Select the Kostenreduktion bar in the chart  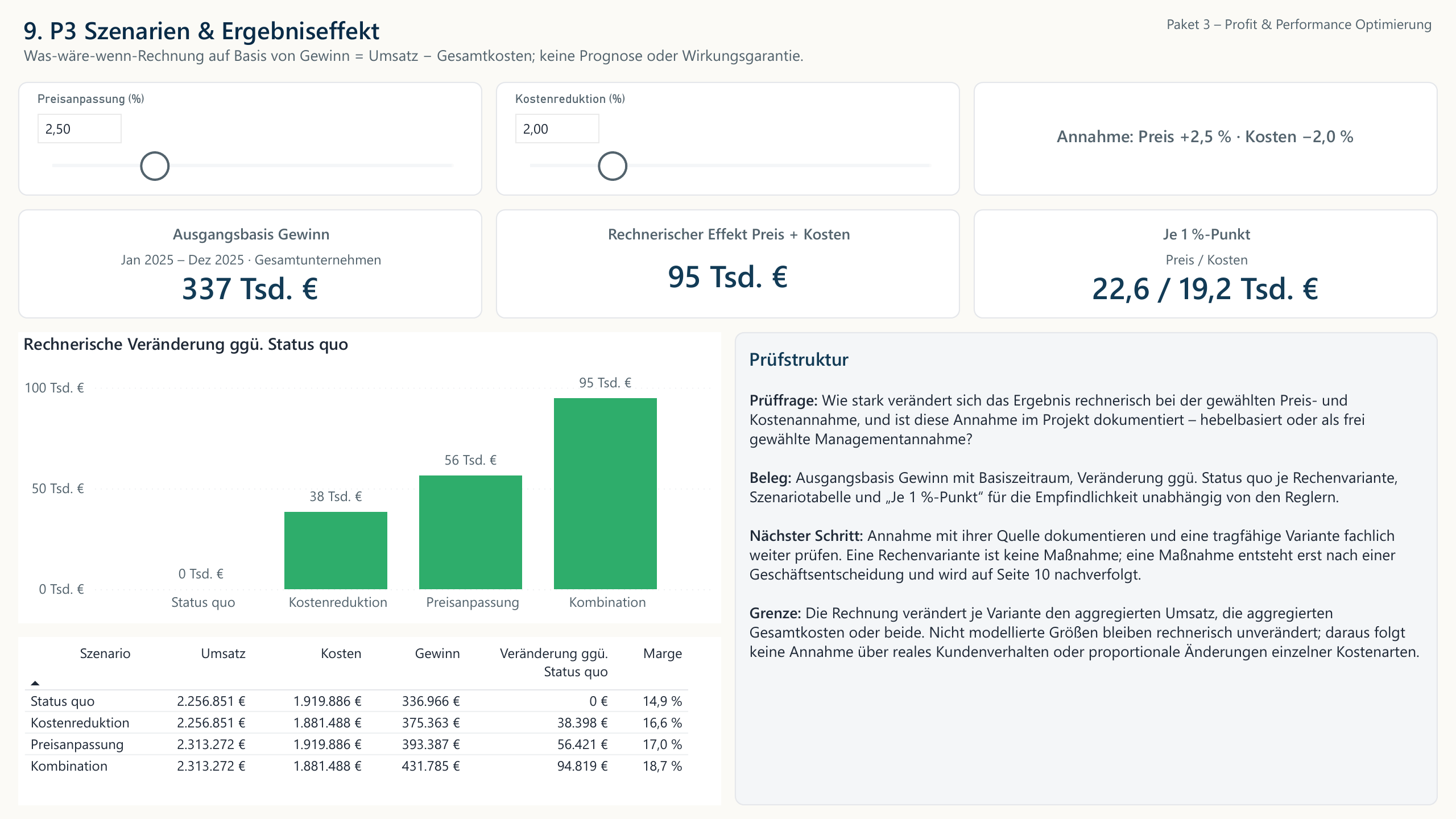pyautogui.click(x=336, y=551)
